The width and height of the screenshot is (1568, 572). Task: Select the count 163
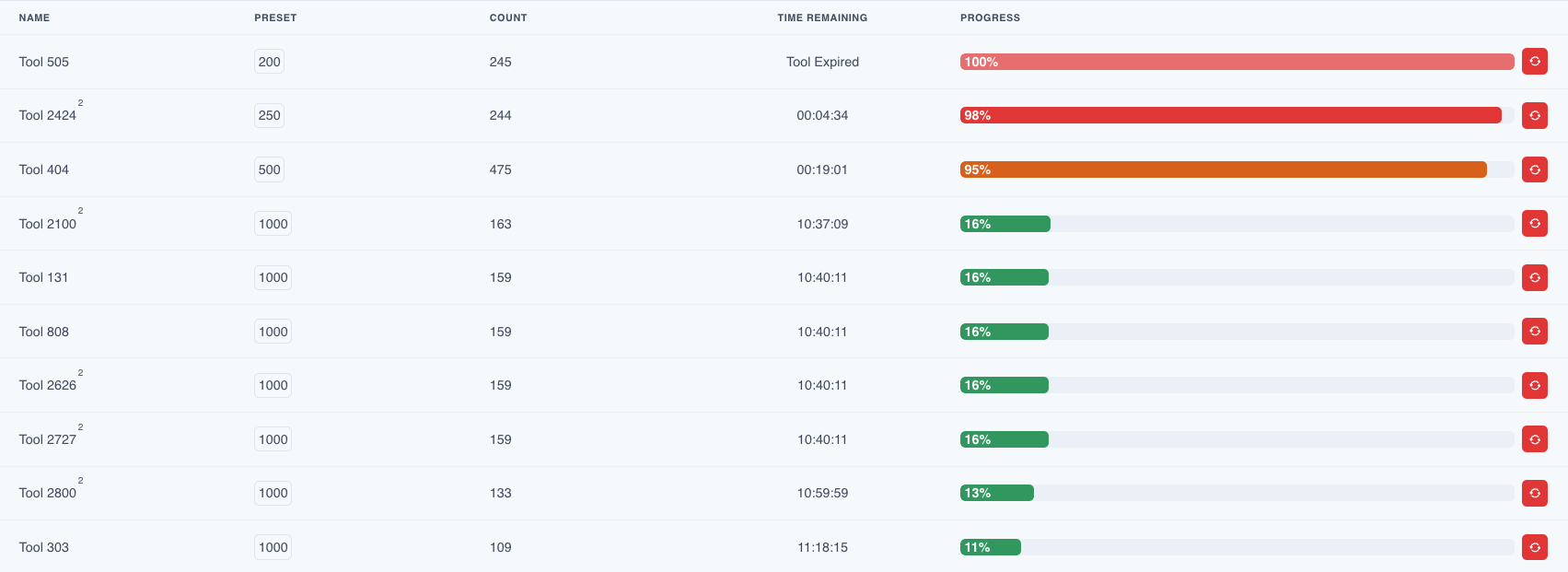point(501,224)
